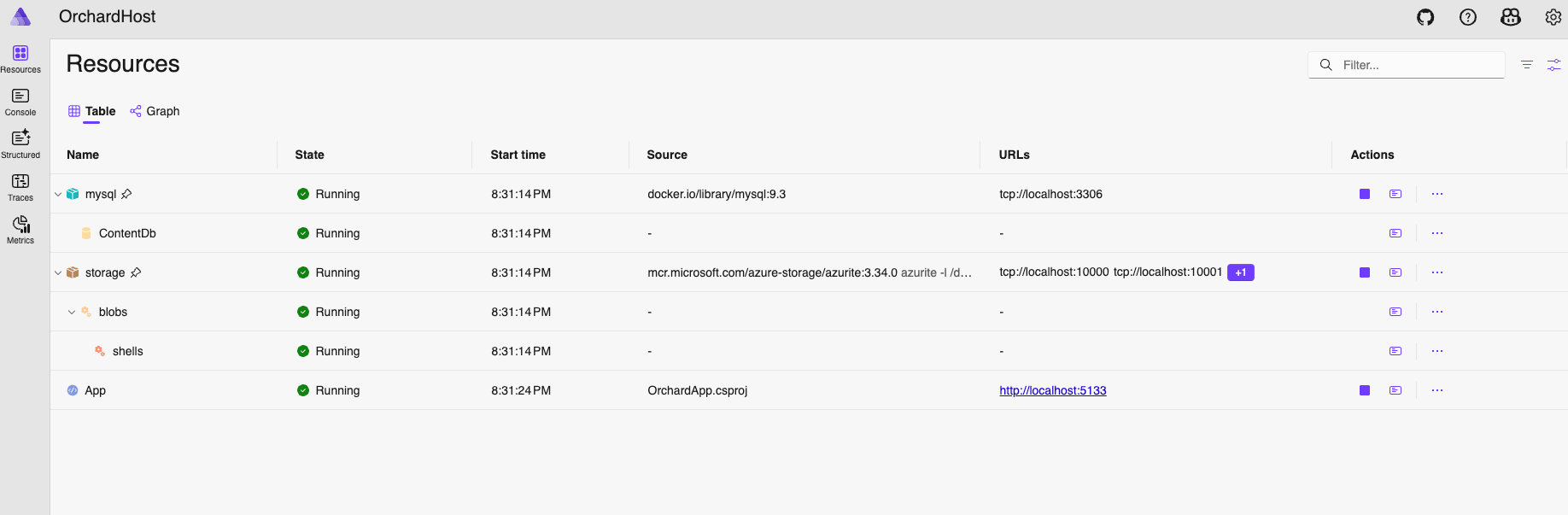Viewport: 1568px width, 515px height.
Task: Open the help question mark icon
Action: (x=1468, y=17)
